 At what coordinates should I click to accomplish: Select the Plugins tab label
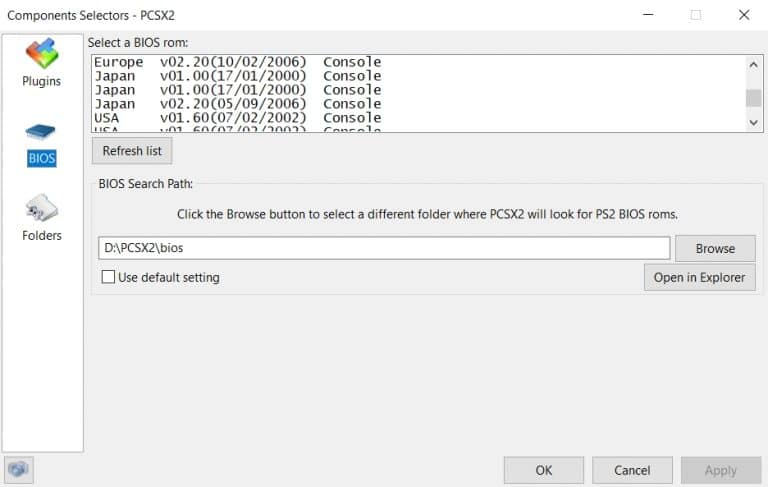tap(42, 81)
